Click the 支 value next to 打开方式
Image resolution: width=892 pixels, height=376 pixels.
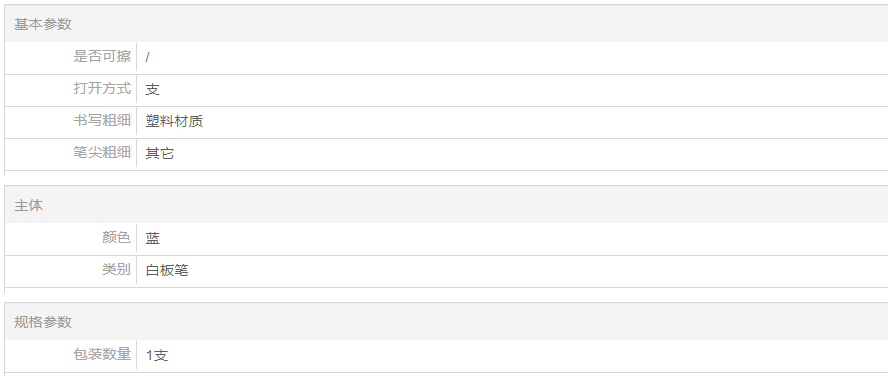(152, 89)
